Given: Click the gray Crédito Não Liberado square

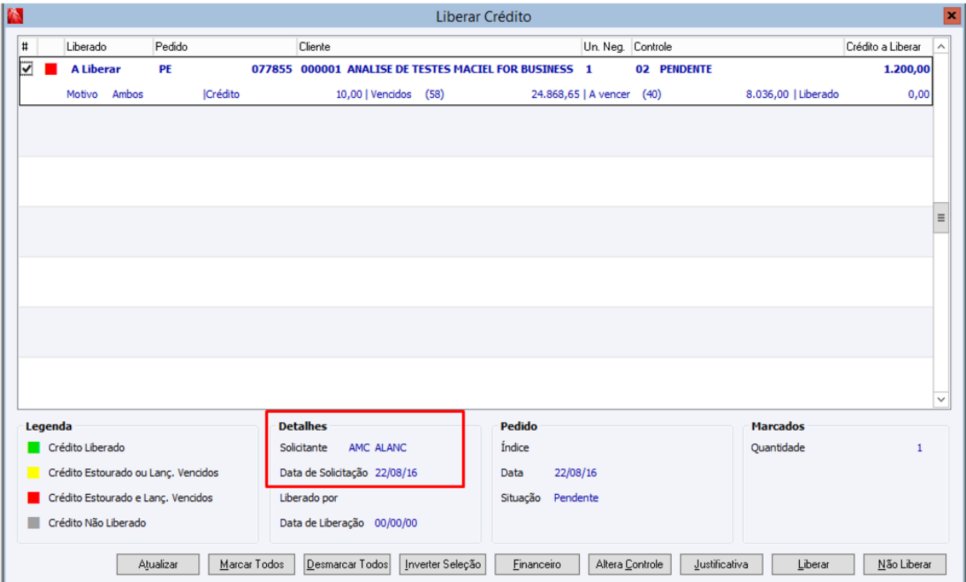Looking at the screenshot, I should pos(34,523).
